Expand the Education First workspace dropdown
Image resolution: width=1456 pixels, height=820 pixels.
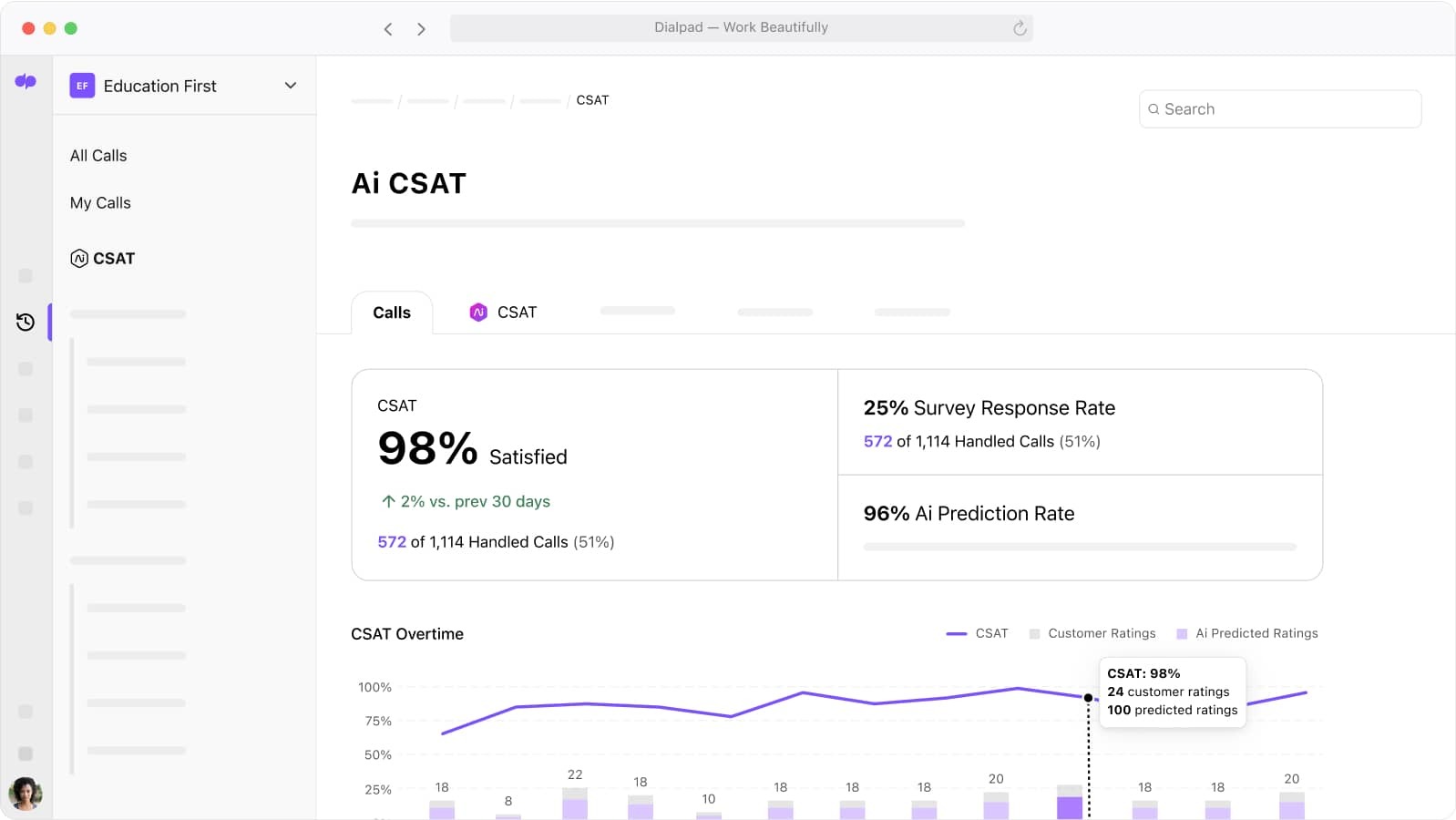tap(290, 85)
